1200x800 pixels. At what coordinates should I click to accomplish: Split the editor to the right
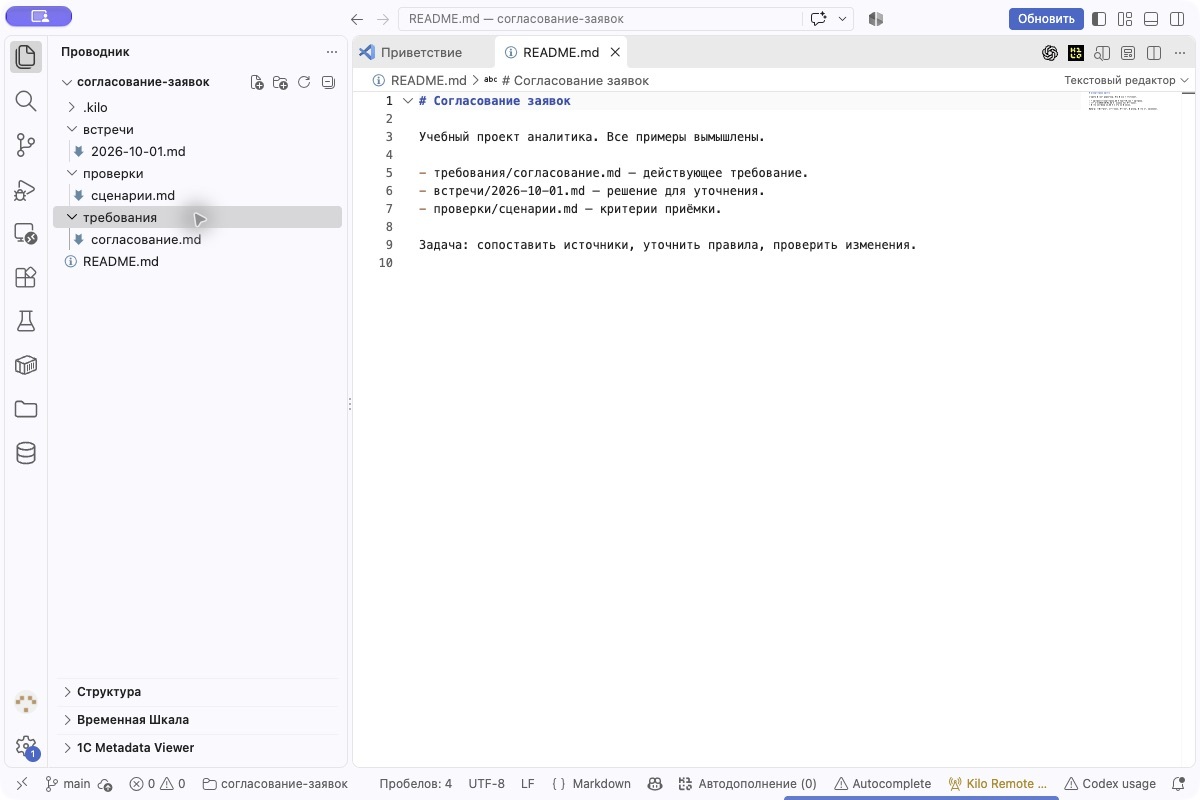point(1154,53)
